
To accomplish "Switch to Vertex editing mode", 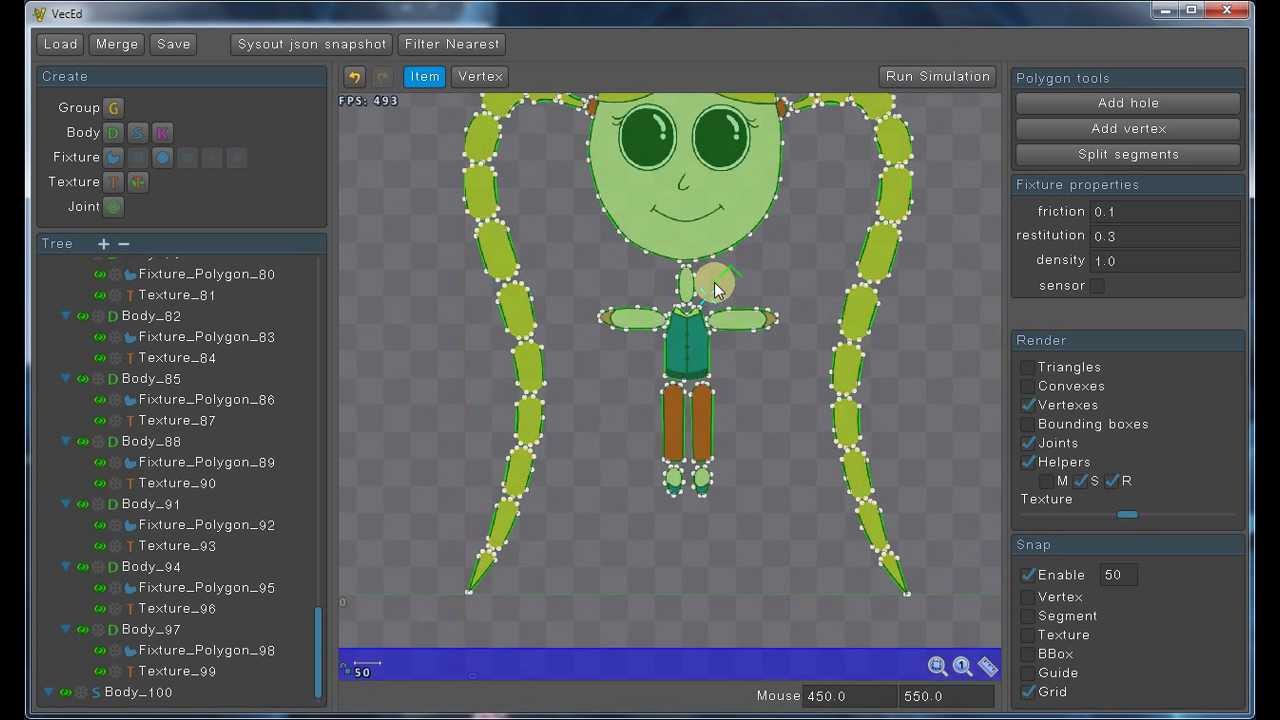I will (480, 77).
